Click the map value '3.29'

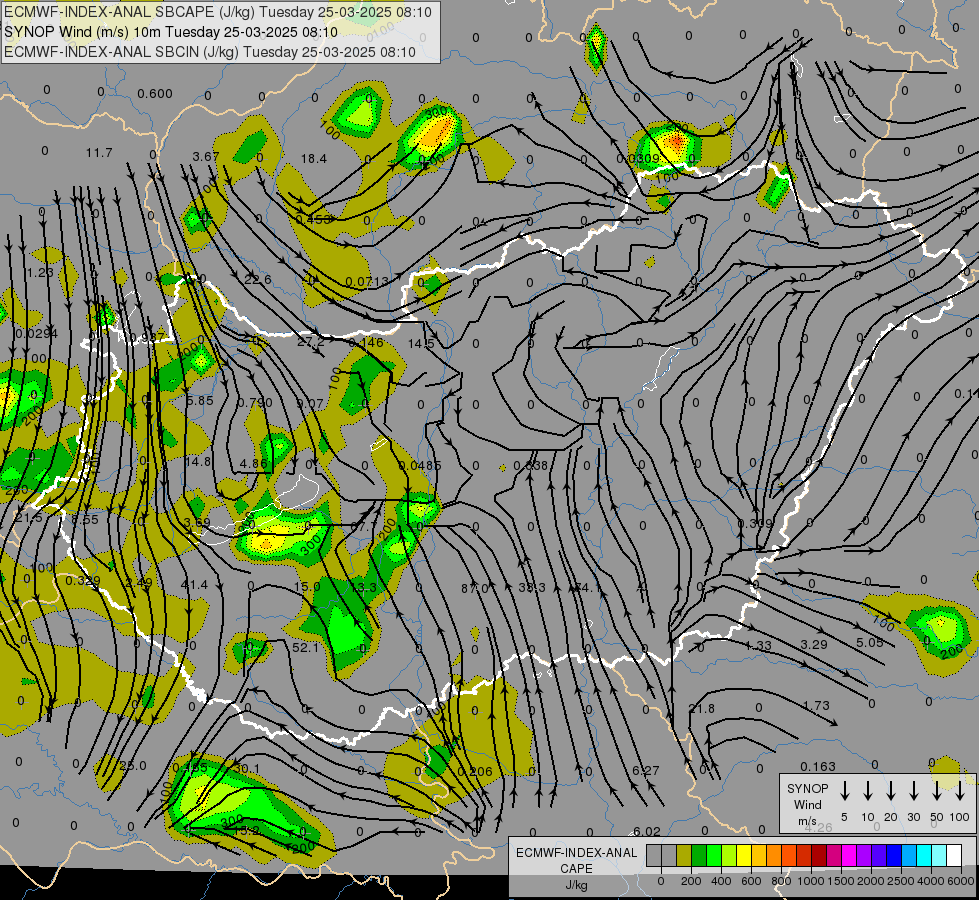tap(814, 644)
